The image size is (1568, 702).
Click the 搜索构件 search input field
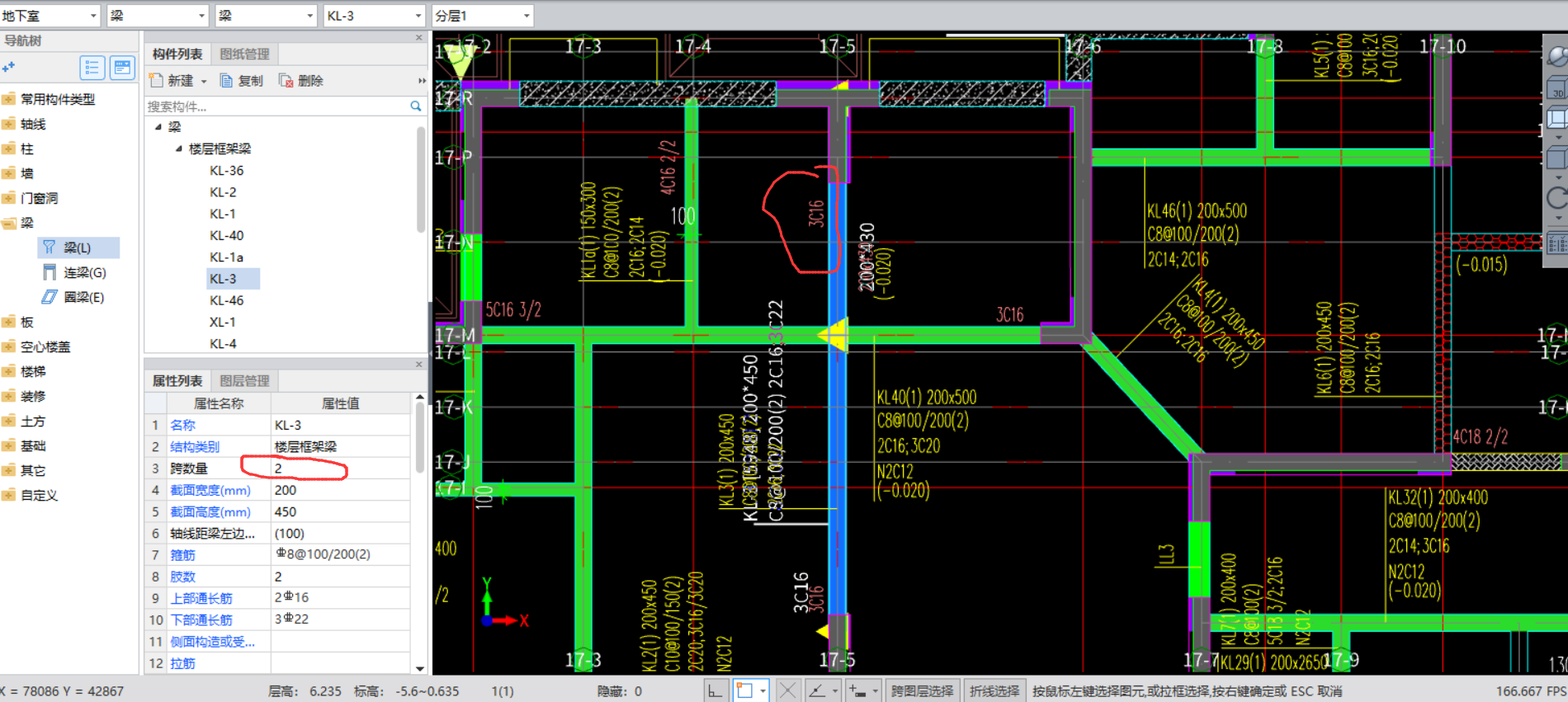(276, 106)
